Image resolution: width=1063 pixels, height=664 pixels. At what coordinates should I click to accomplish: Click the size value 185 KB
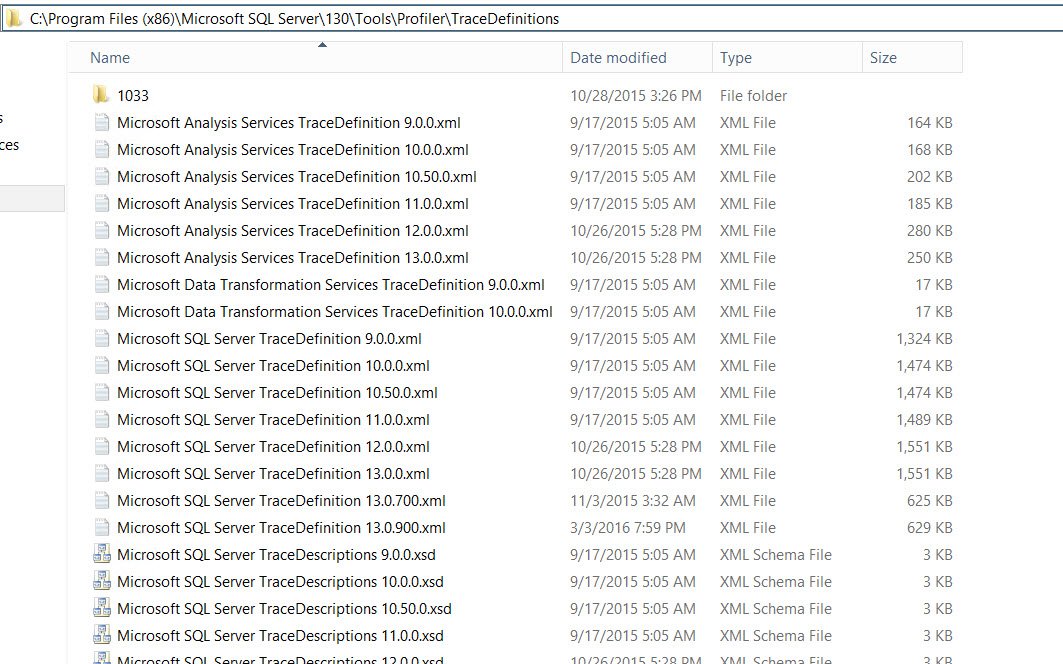pos(929,203)
